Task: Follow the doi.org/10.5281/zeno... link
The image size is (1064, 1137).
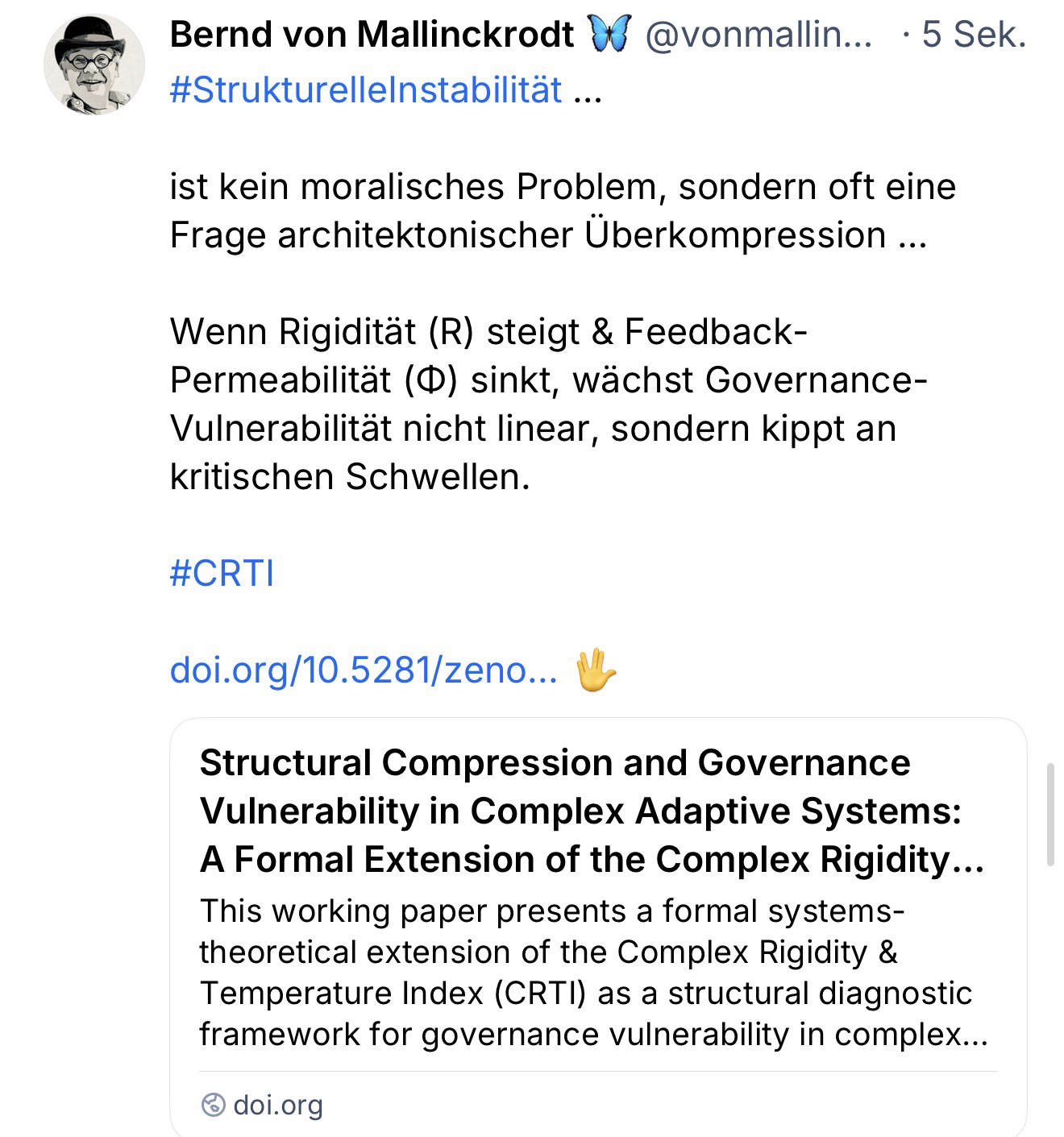Action: click(363, 670)
